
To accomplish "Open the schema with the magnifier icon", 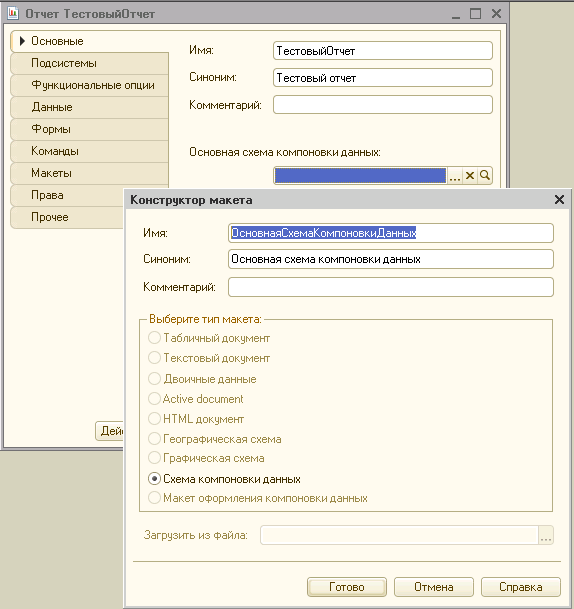I will [x=485, y=176].
